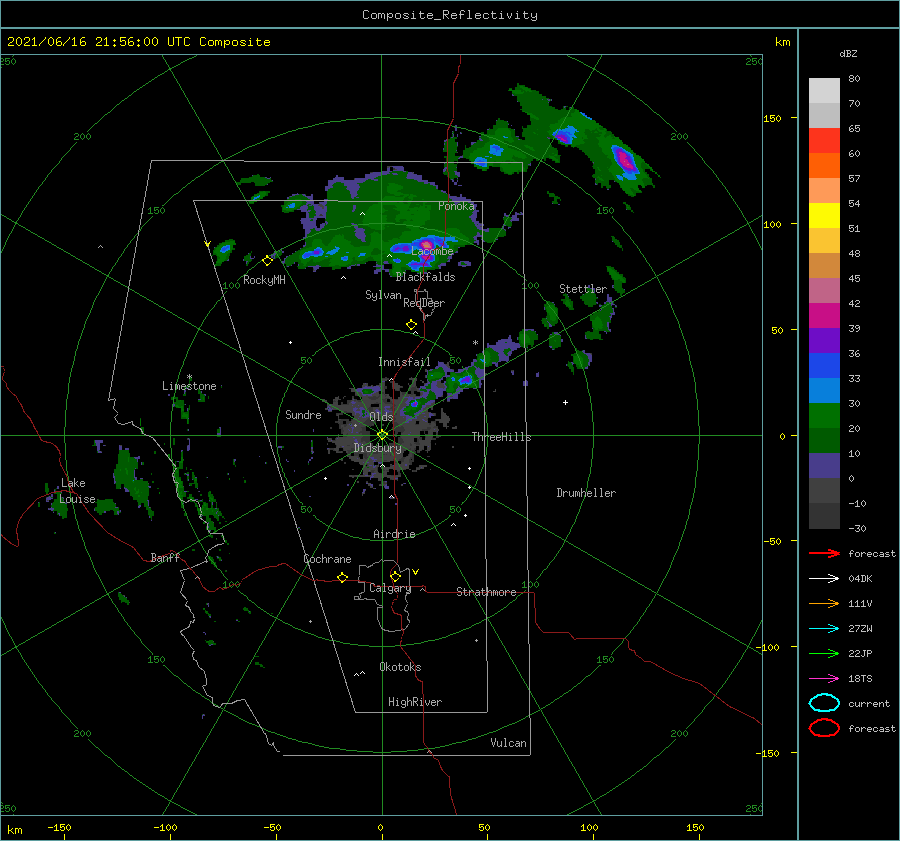Click the Blackfalds map label
Image resolution: width=900 pixels, height=841 pixels.
pyautogui.click(x=425, y=277)
